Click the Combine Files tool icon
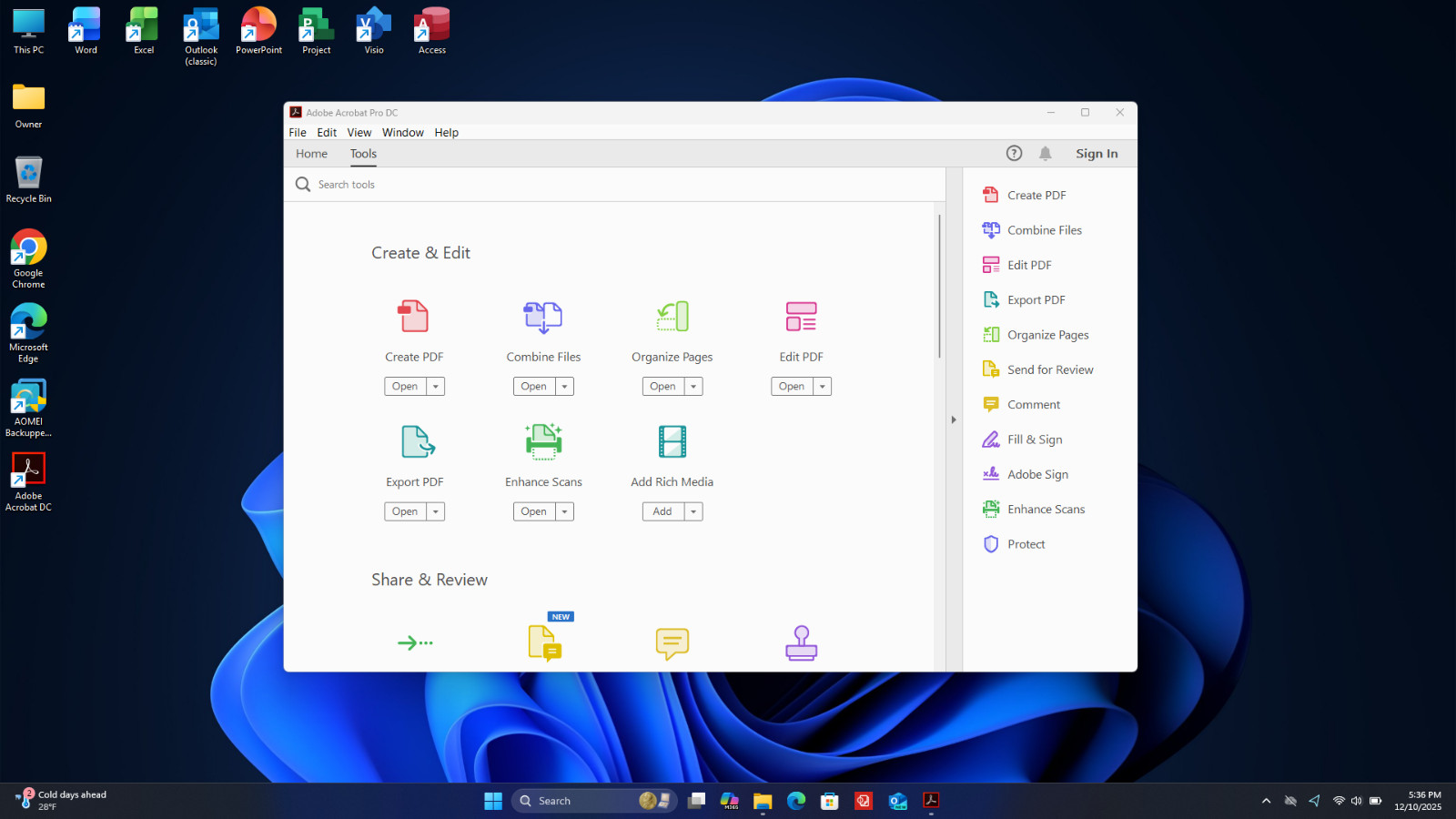 [x=543, y=318]
